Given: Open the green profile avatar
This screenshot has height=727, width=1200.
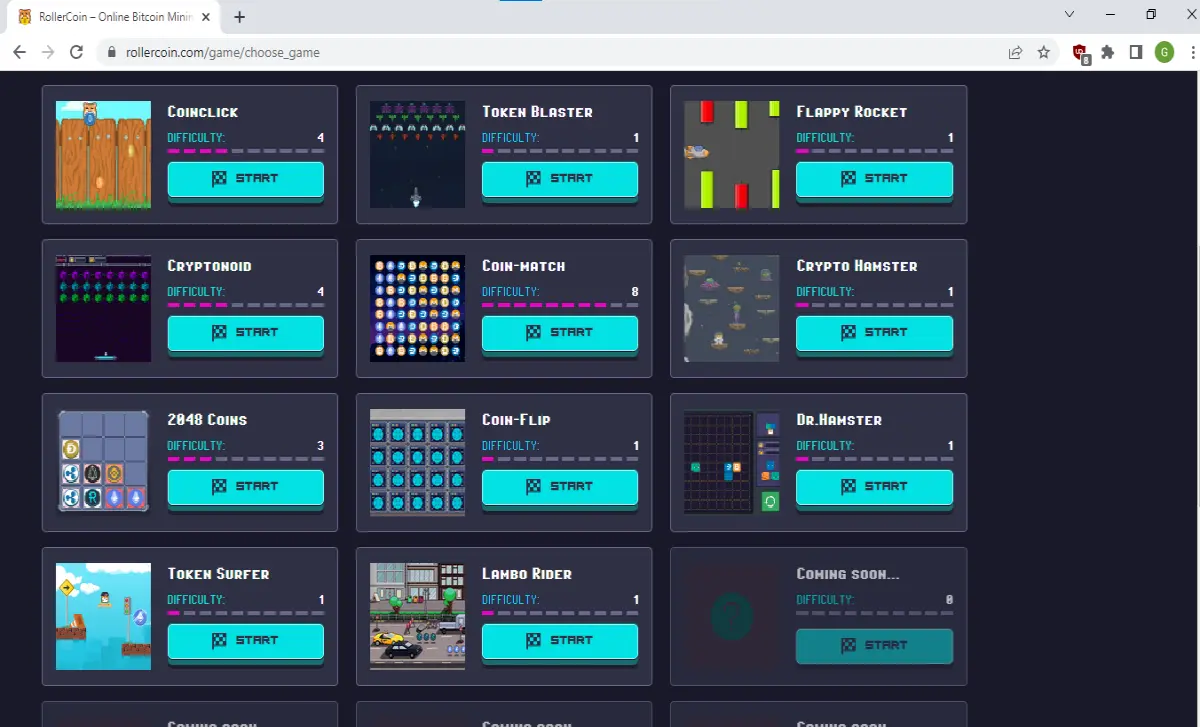Looking at the screenshot, I should click(x=1164, y=52).
